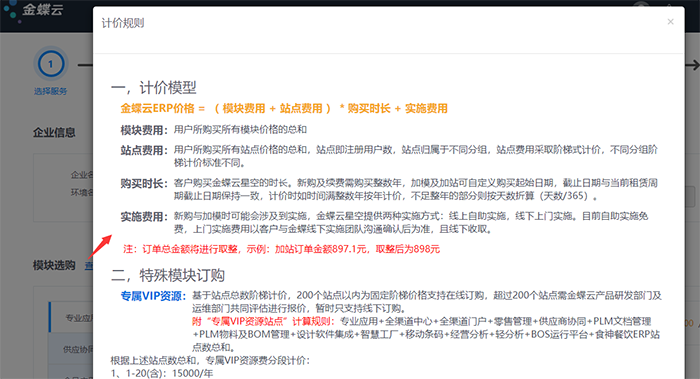Click the text 用户所购买所有模块价格的总和
The width and height of the screenshot is (700, 379).
[x=240, y=130]
